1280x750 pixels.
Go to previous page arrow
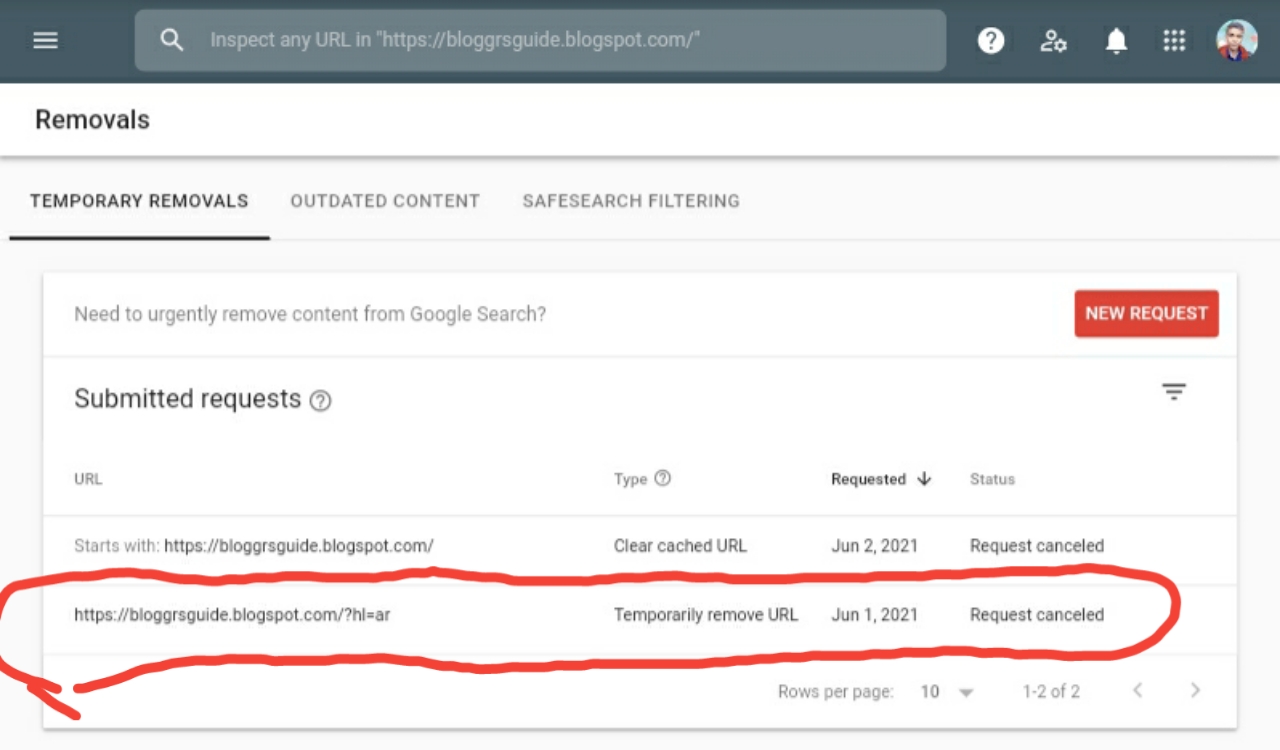coord(1137,691)
